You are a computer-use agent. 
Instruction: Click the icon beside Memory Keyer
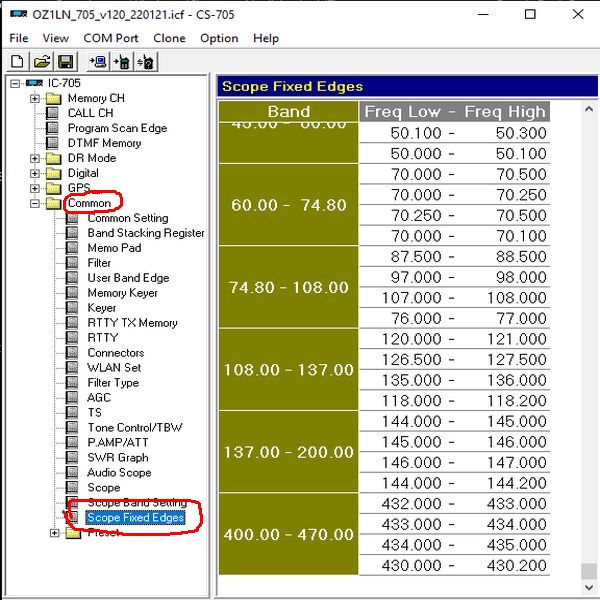(72, 293)
